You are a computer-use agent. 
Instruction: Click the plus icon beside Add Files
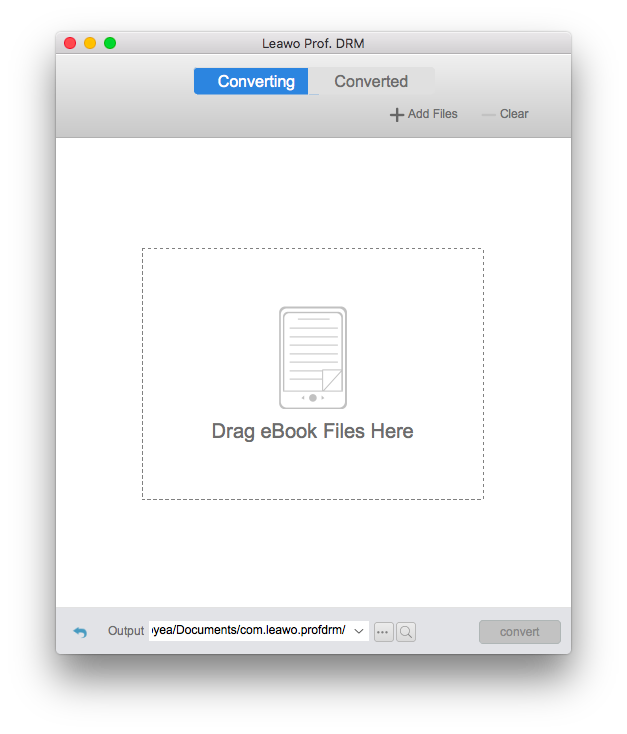pos(397,115)
